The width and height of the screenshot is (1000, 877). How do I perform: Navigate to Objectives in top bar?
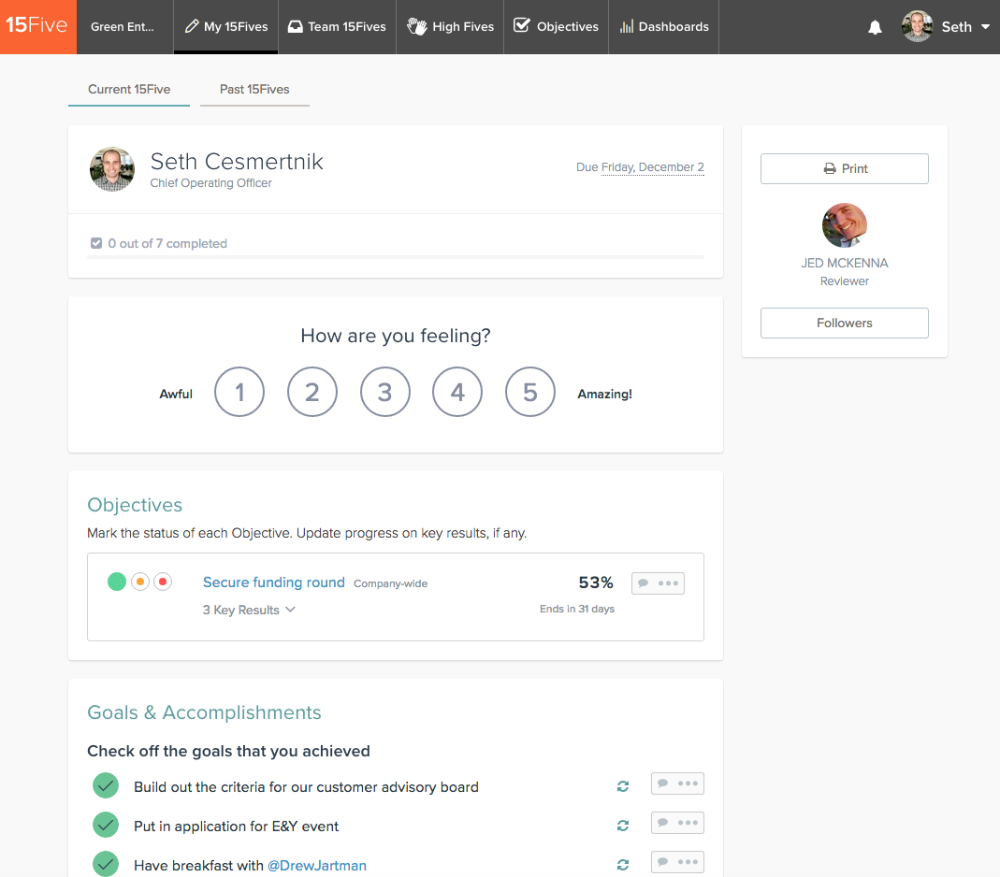tap(556, 27)
